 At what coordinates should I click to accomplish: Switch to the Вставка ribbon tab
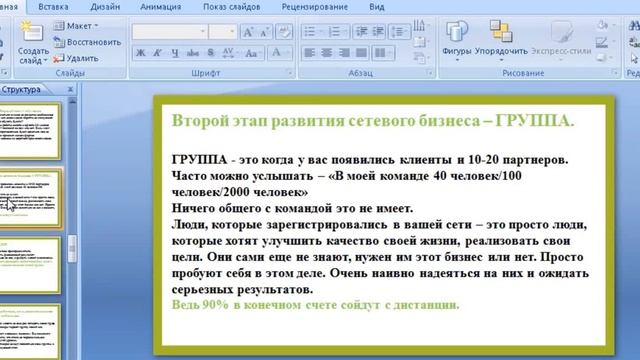point(53,7)
